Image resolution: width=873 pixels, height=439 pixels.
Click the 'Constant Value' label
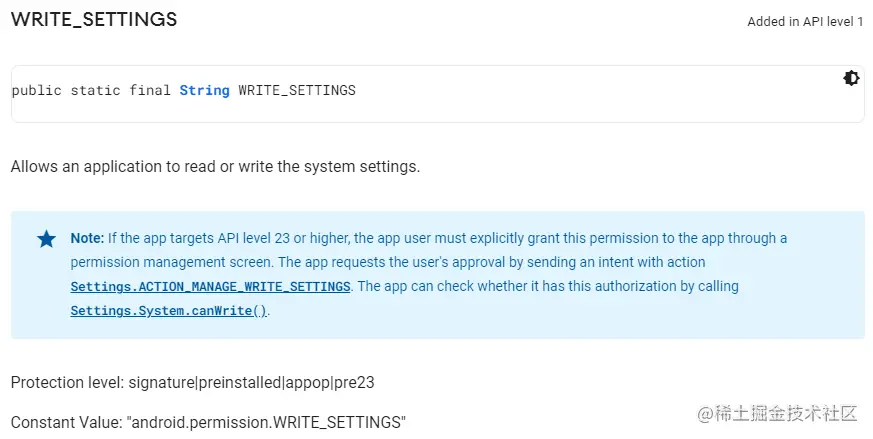pyautogui.click(x=66, y=422)
